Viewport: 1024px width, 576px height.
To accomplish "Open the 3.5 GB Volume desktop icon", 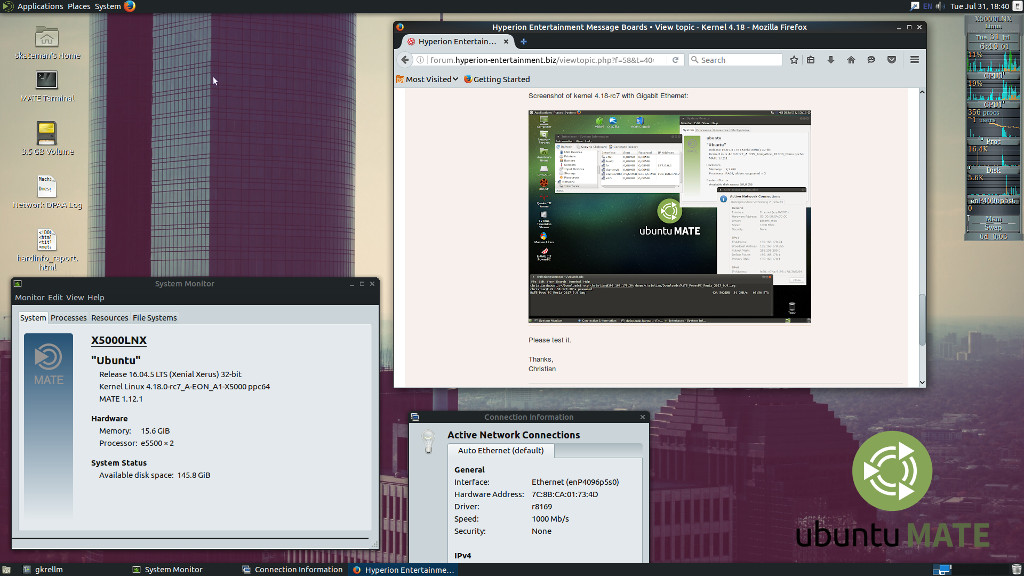I will tap(46, 133).
